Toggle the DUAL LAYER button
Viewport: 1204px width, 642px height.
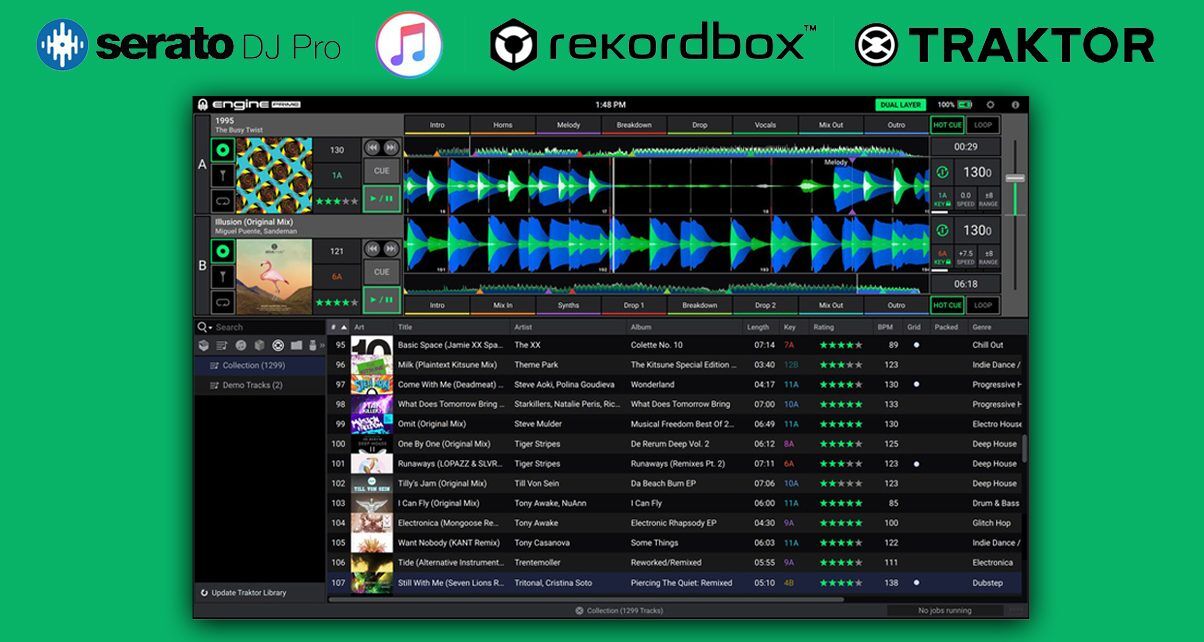pyautogui.click(x=901, y=104)
